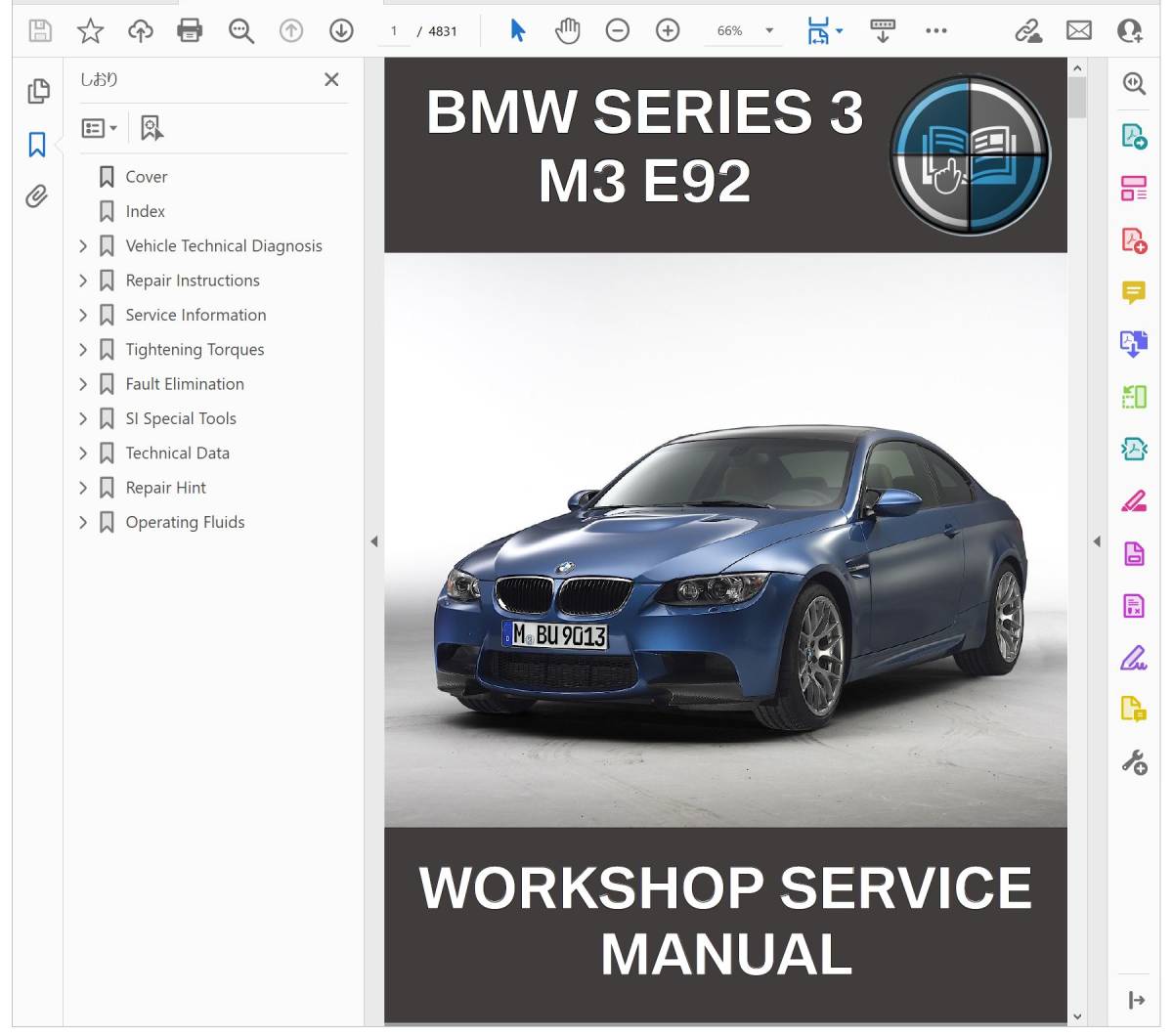
Task: Open the green Organize Pages tool
Action: (1134, 397)
